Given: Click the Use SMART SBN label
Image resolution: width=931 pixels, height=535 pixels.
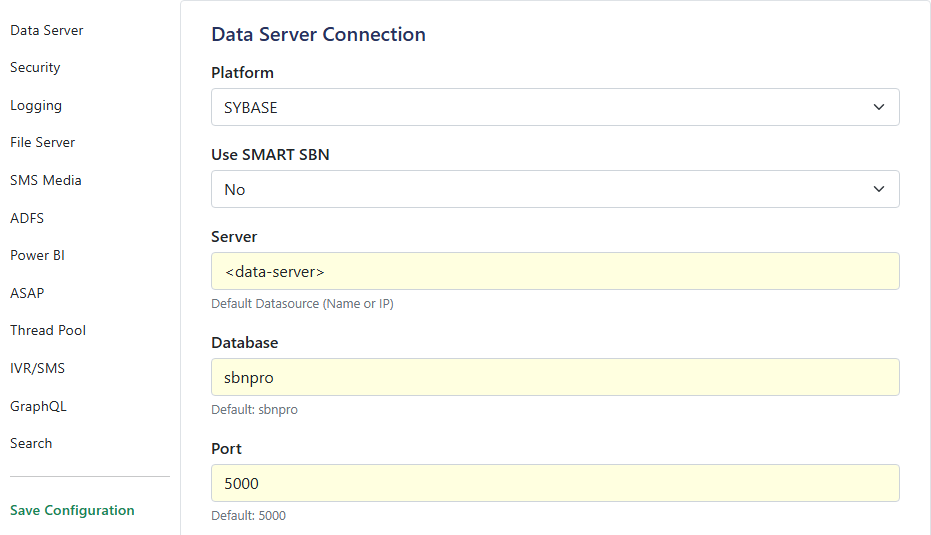Looking at the screenshot, I should (270, 154).
